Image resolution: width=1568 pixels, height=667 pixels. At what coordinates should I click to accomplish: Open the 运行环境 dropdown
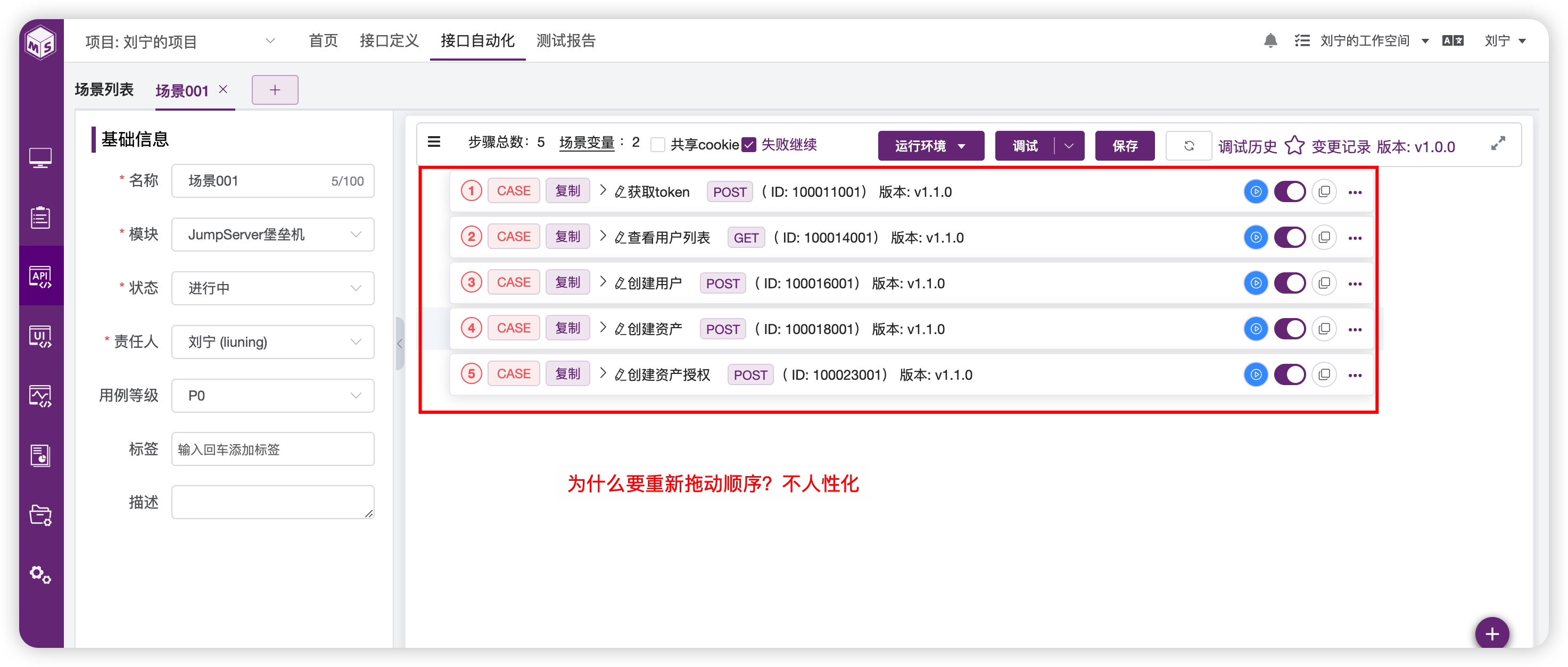(x=931, y=145)
